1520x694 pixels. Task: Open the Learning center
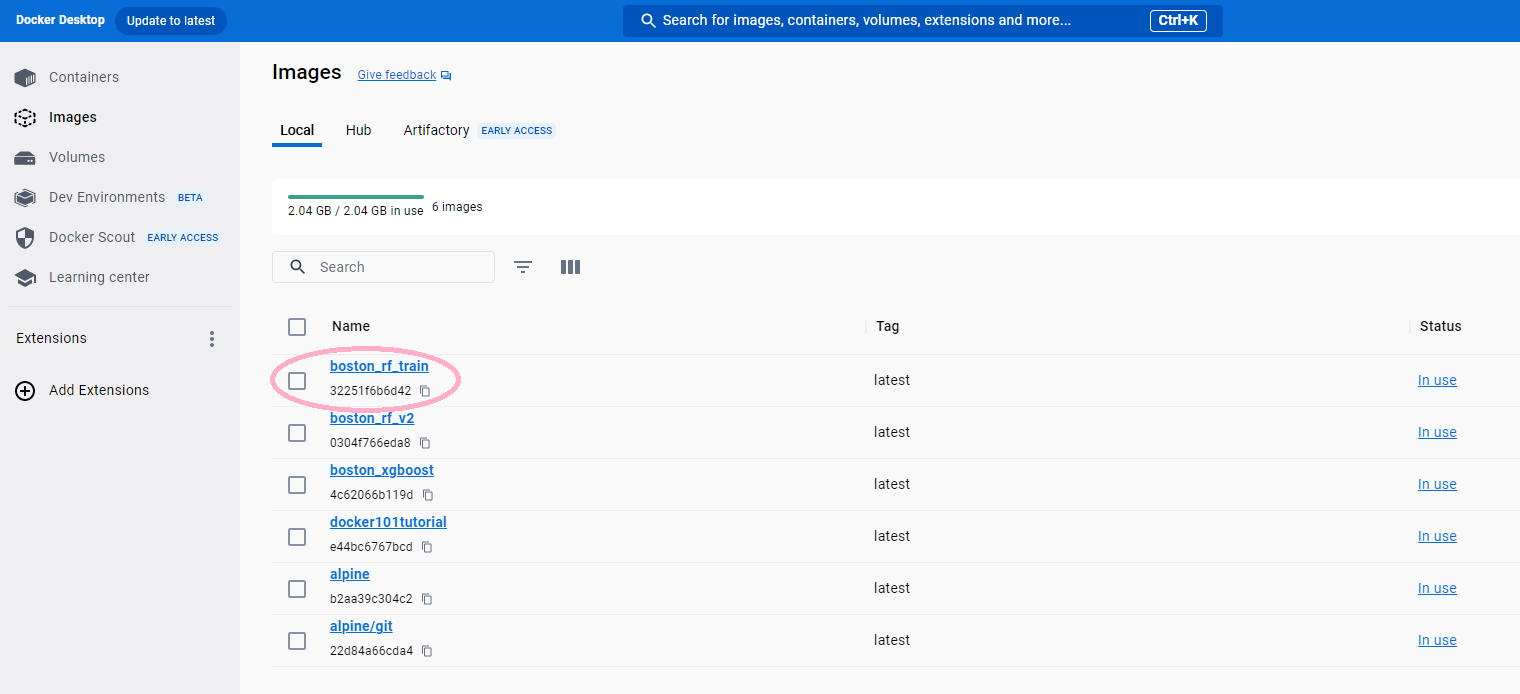99,277
